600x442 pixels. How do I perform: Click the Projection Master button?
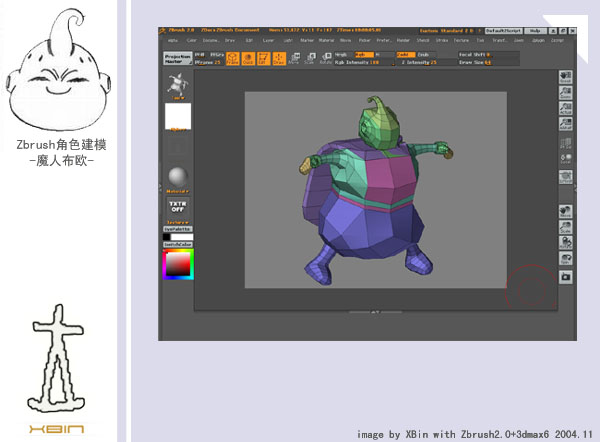pos(178,59)
